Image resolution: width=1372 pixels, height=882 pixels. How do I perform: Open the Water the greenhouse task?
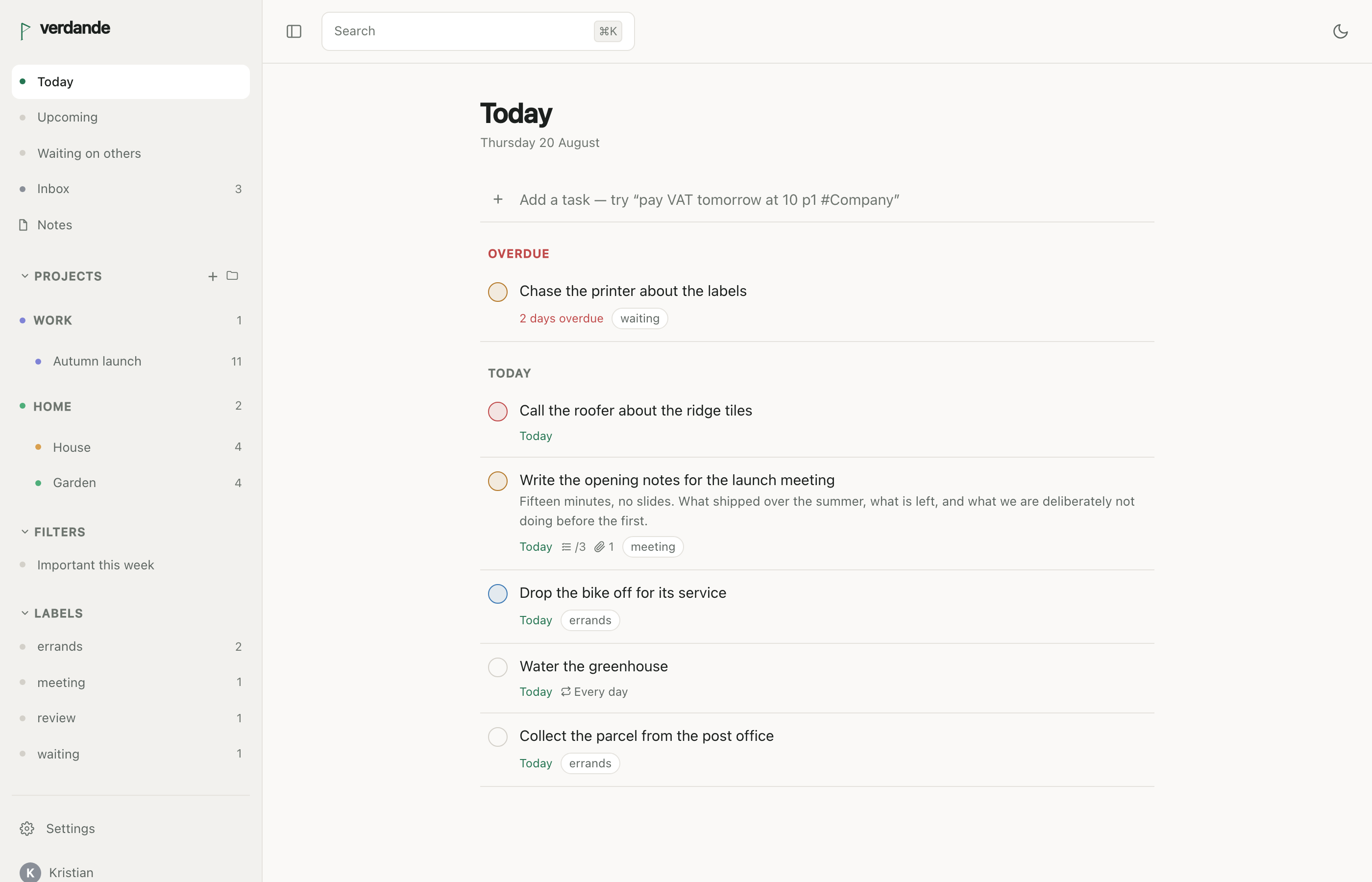[593, 666]
